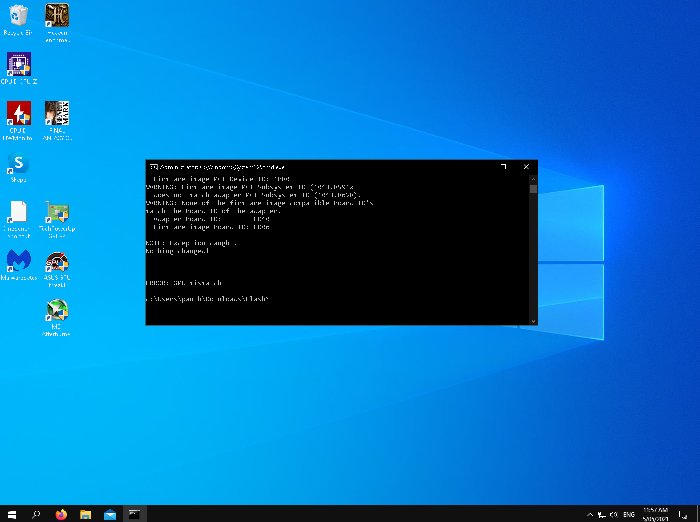
Task: Launch the TechPowerUp GPU-Z shortcut
Action: [x=57, y=219]
